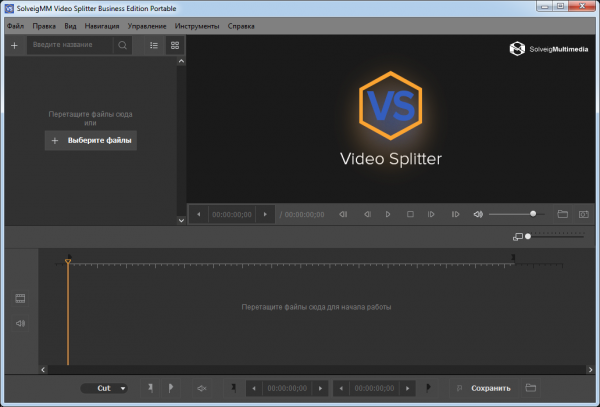Switch media list to thumbnail grid view
This screenshot has width=600, height=407.
coord(175,45)
